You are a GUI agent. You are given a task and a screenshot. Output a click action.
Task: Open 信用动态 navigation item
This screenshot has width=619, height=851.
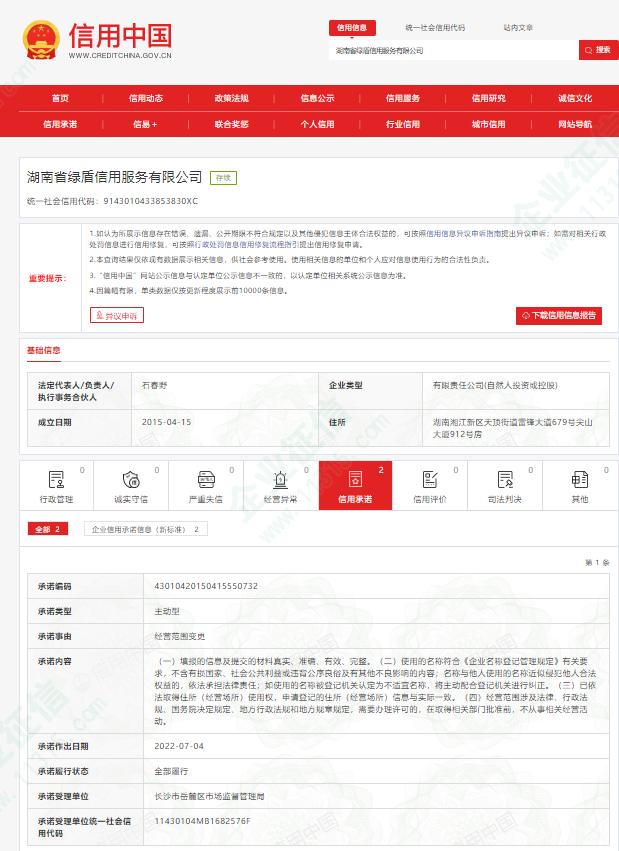coord(146,98)
